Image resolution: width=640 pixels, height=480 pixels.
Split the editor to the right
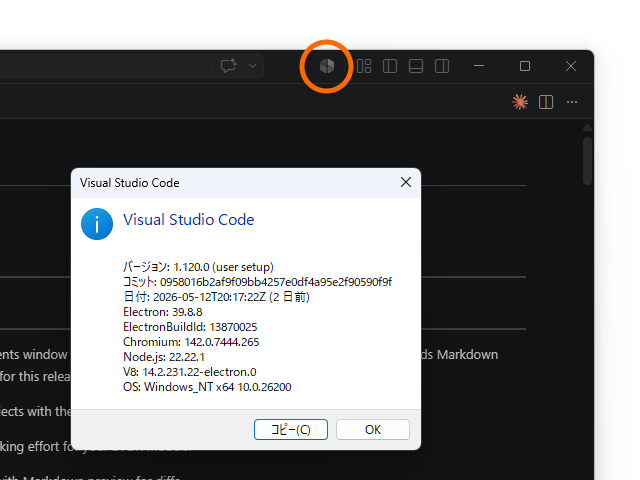point(546,102)
